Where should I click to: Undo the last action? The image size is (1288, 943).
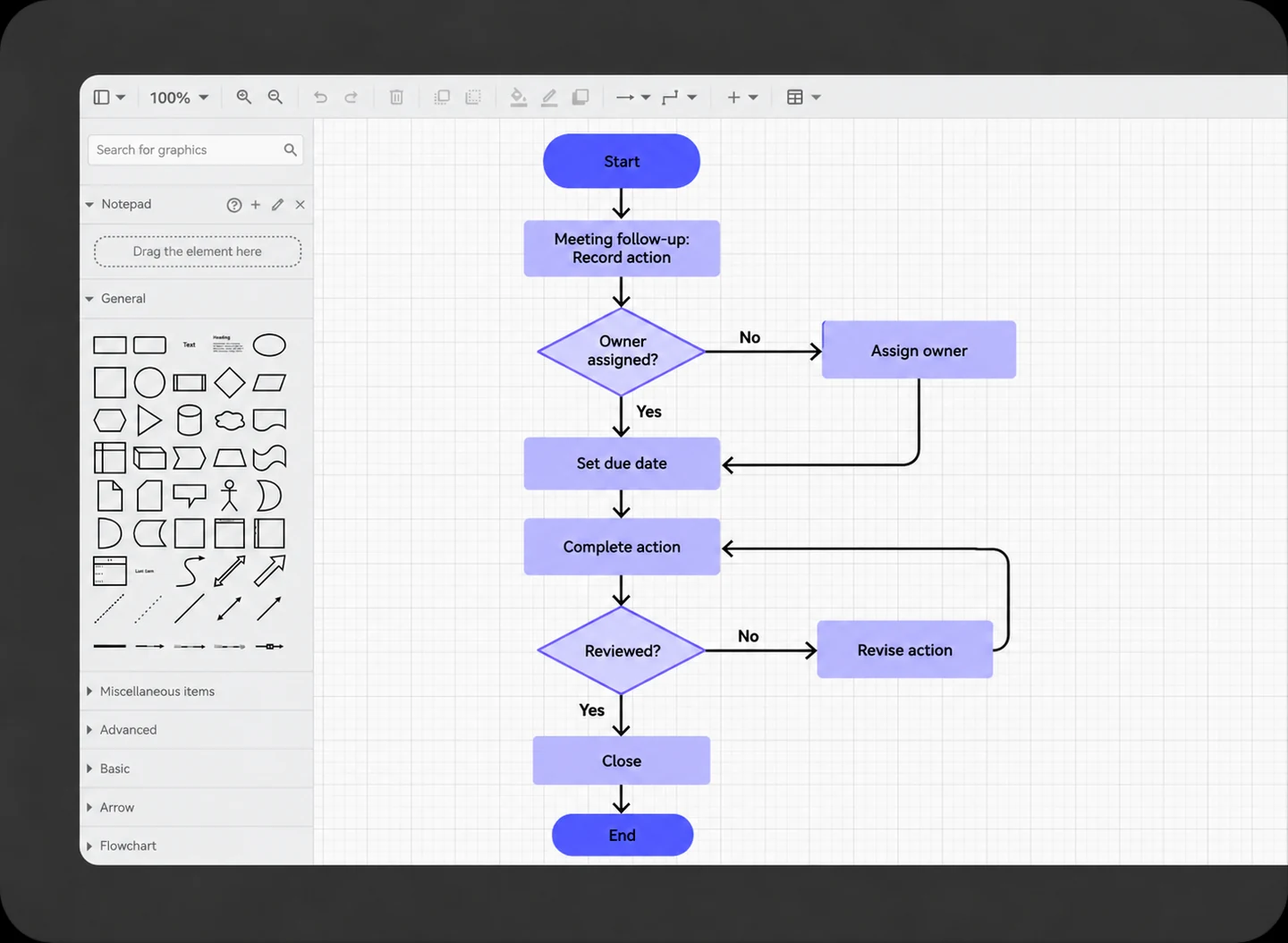[320, 98]
